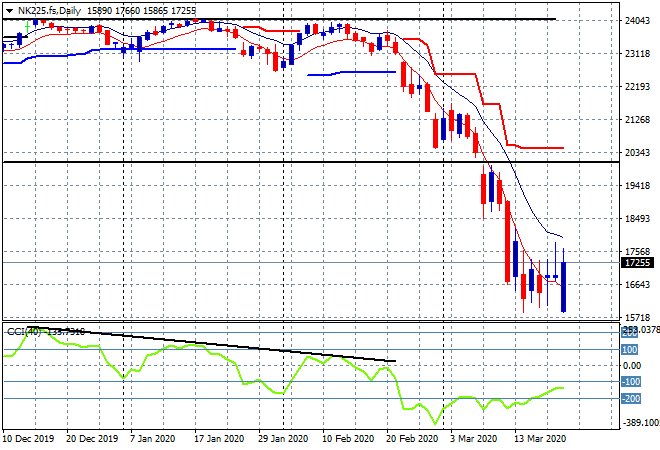This screenshot has width=660, height=450.
Task: Select the price axis label 16643
Action: 637,285
